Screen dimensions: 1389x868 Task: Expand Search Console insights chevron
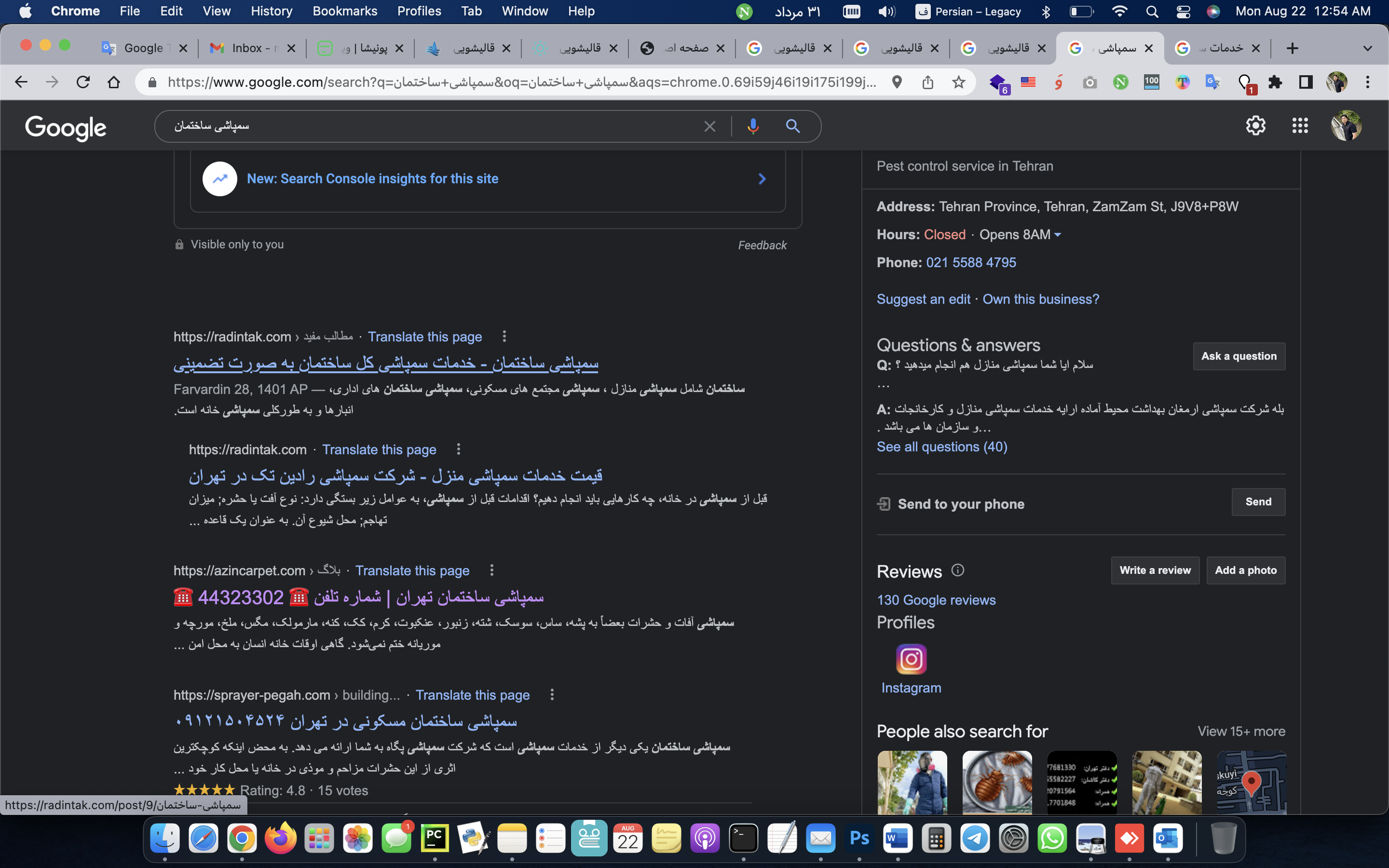pyautogui.click(x=762, y=179)
